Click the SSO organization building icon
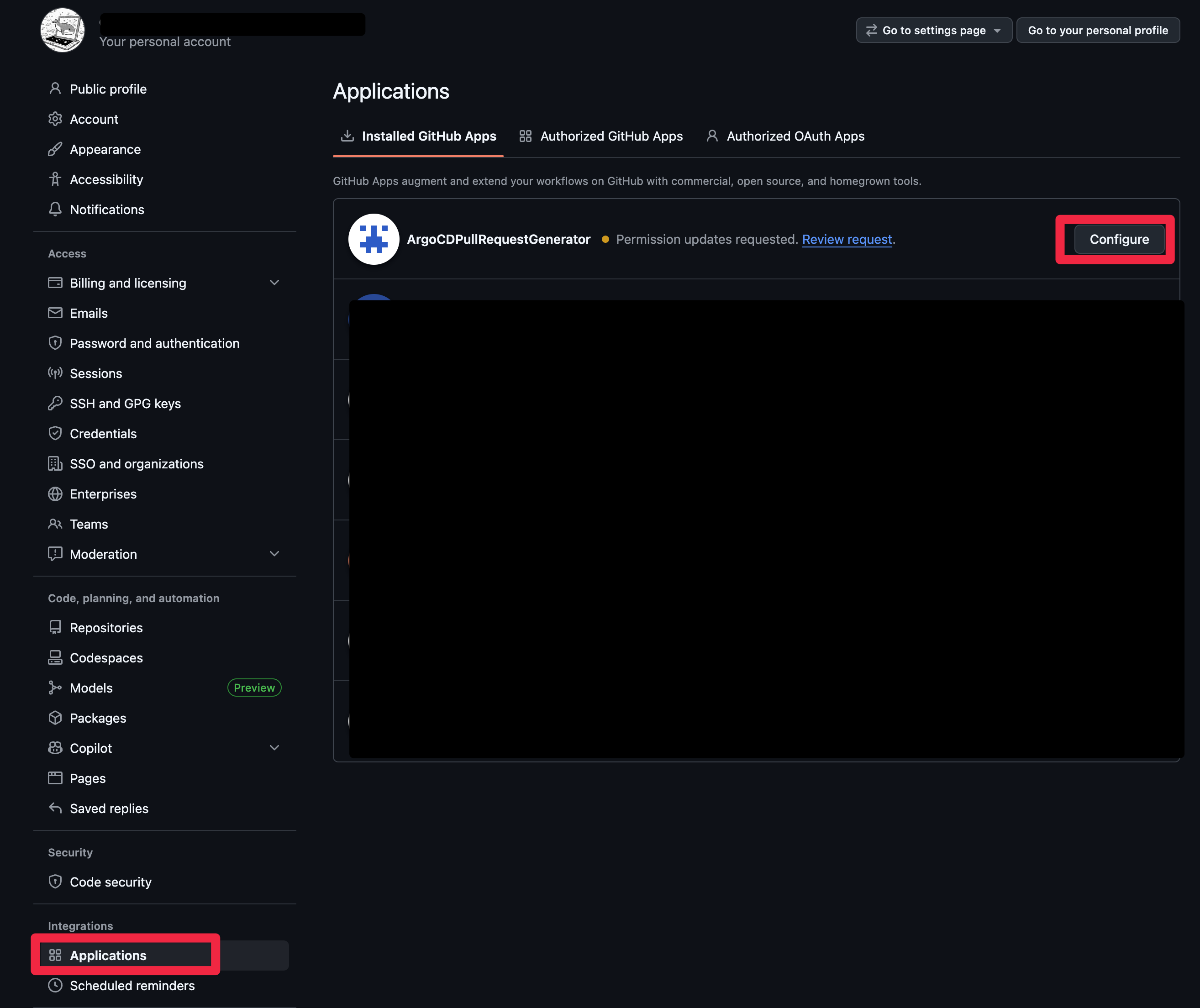Screen dimensions: 1200x1008 pyautogui.click(x=55, y=463)
